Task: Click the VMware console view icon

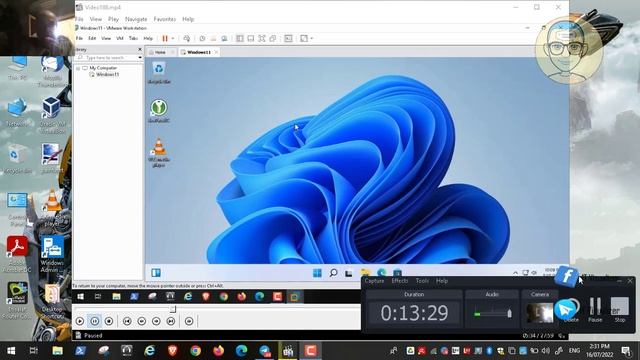Action: point(288,38)
